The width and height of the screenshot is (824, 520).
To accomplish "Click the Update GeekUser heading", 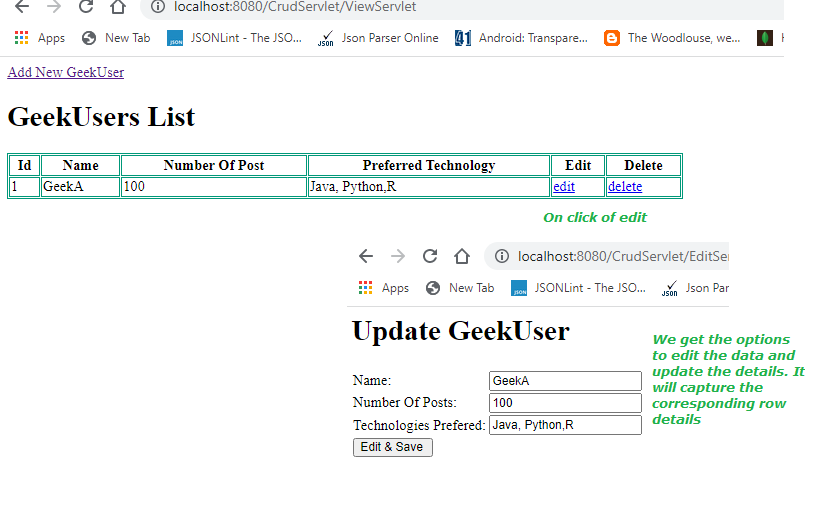I will tap(461, 331).
